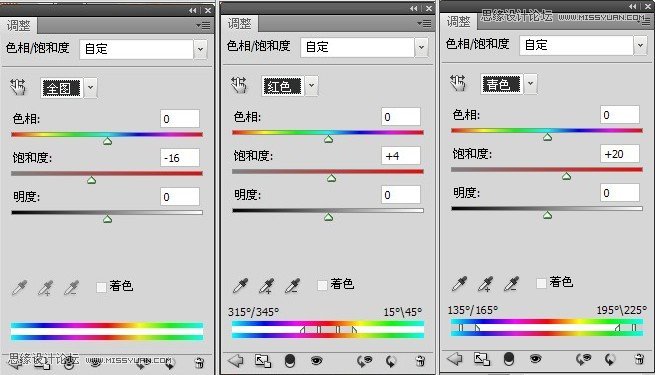Clip to layer icon in Cyans panel
This screenshot has width=655, height=375.
pyautogui.click(x=508, y=359)
